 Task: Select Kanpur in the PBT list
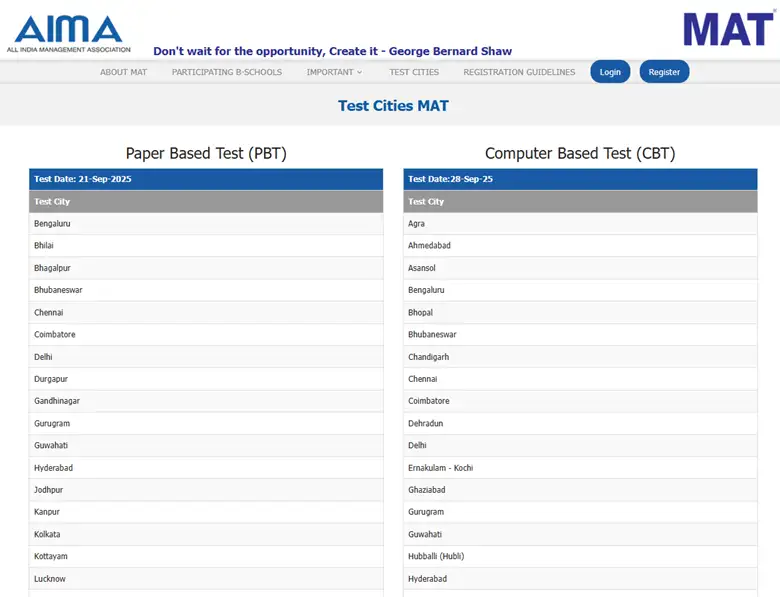206,512
